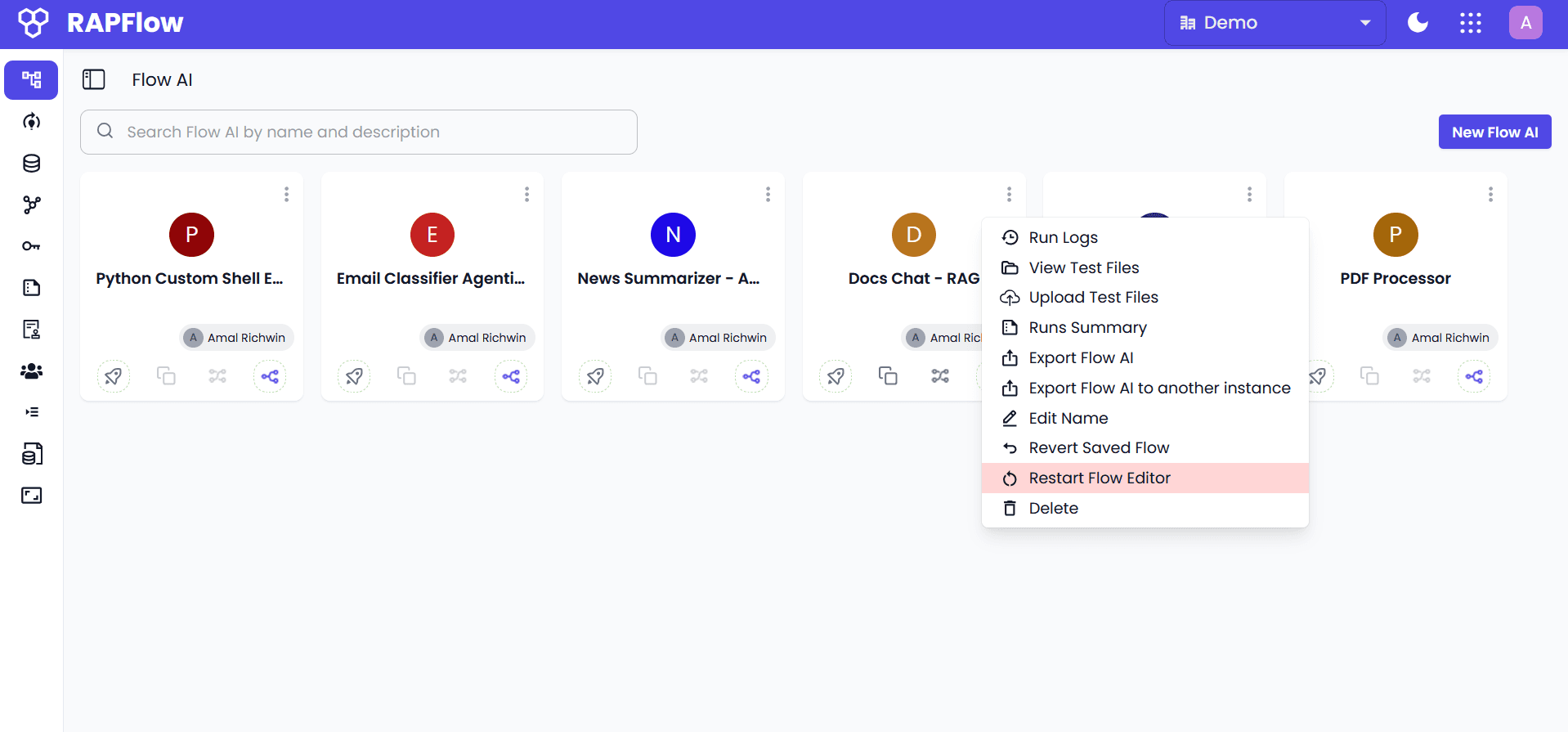The image size is (1568, 732).
Task: Click the PDF Processor title text
Action: pos(1396,279)
